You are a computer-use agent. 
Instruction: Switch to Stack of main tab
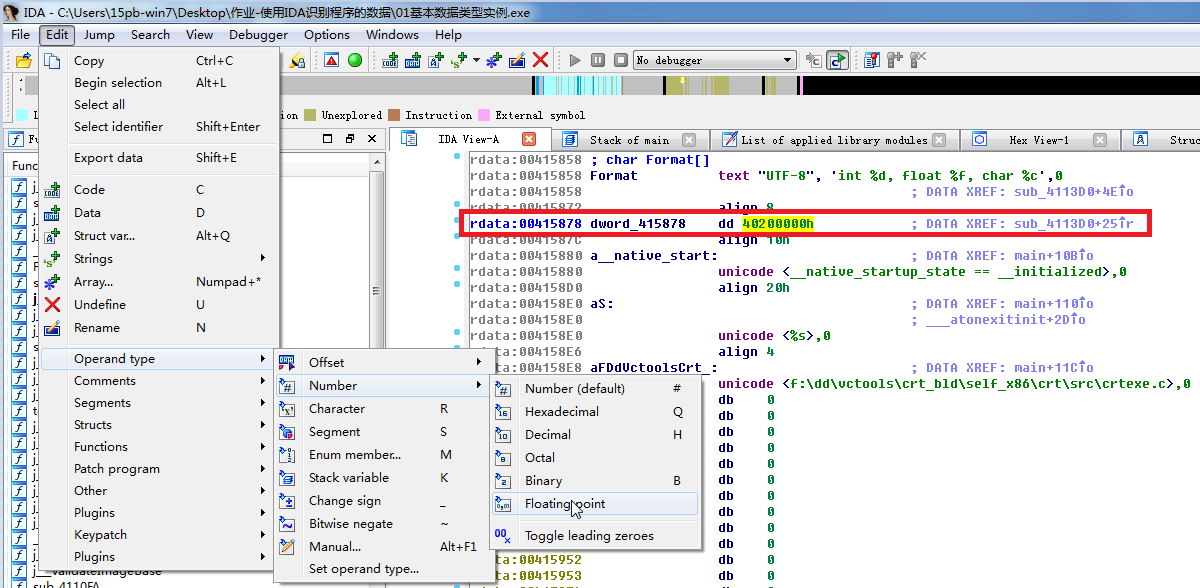(x=629, y=140)
